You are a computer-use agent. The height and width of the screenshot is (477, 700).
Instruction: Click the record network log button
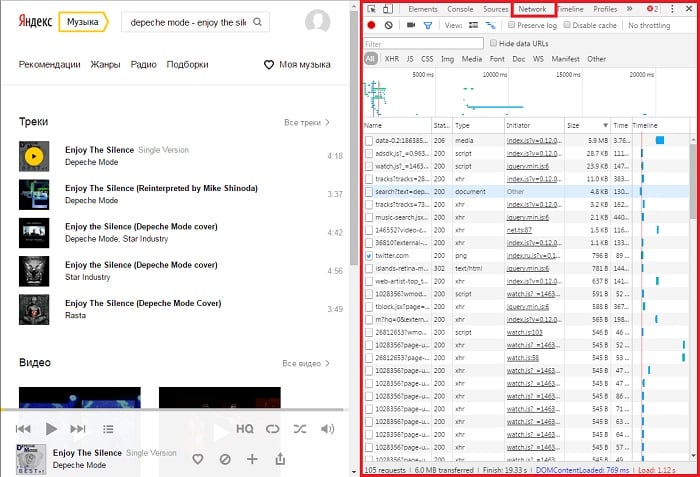372,25
